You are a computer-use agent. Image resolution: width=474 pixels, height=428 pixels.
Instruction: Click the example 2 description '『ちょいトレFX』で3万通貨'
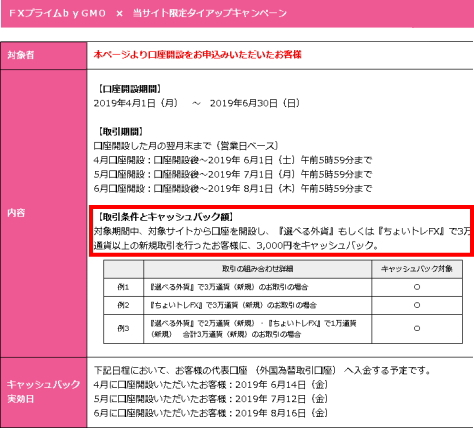233,305
